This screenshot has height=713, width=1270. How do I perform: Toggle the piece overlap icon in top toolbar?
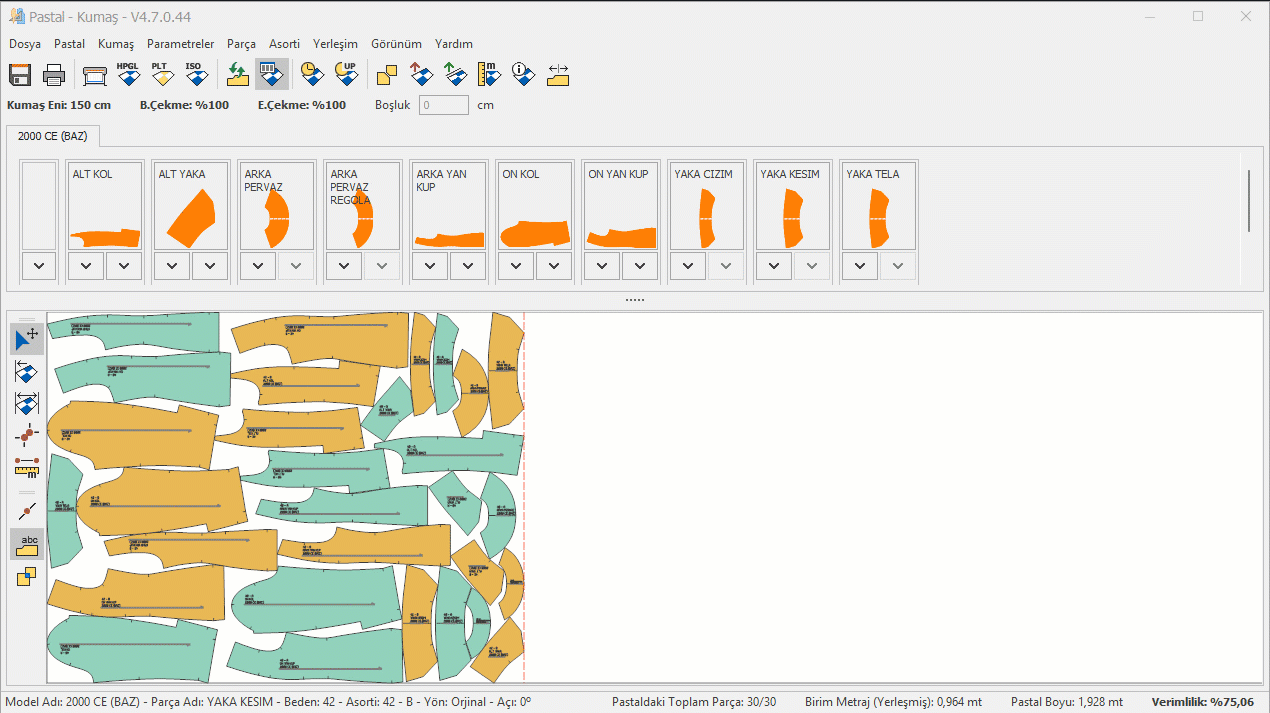(387, 74)
